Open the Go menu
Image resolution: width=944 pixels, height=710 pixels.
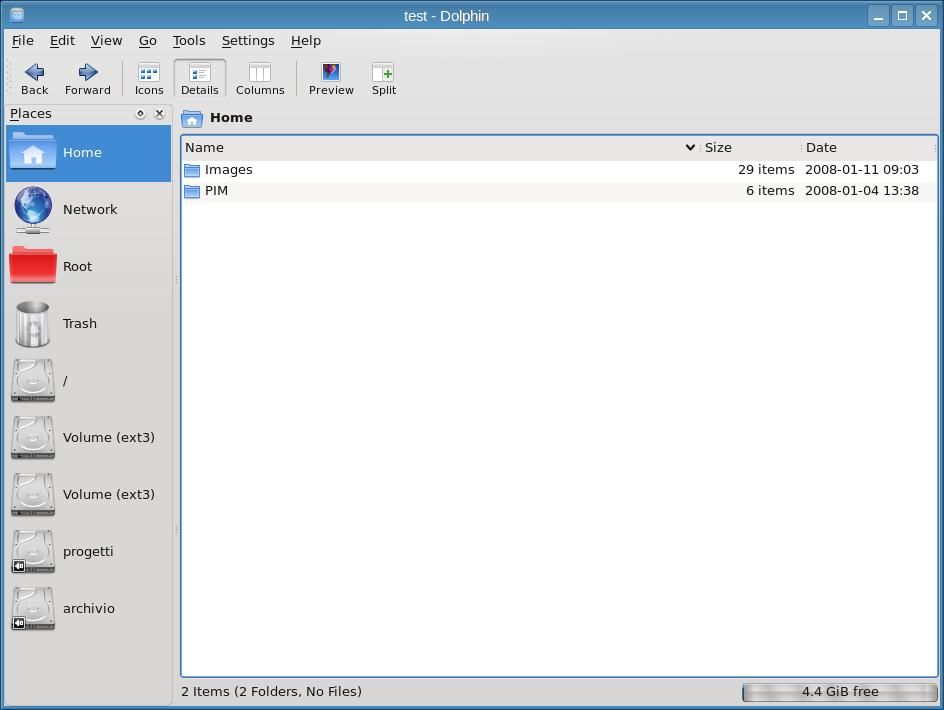tap(148, 40)
